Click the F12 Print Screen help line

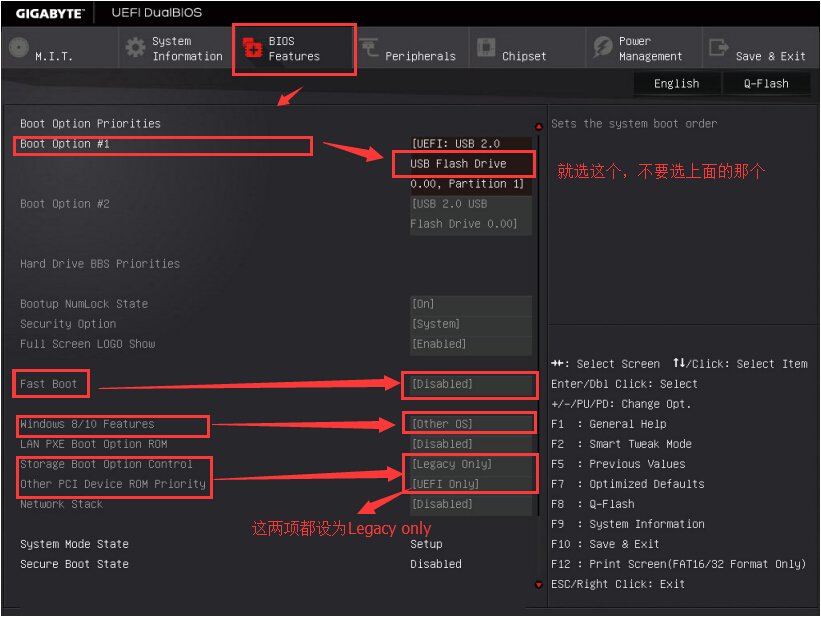[x=678, y=565]
